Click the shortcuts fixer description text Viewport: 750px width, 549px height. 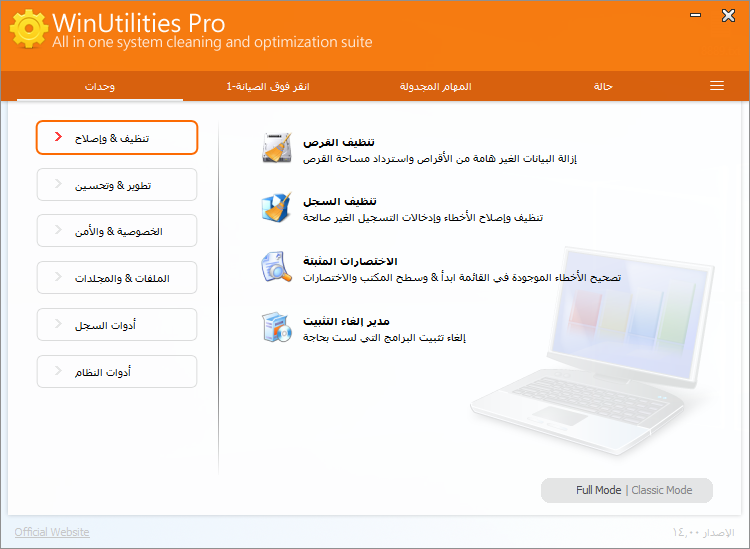[462, 277]
